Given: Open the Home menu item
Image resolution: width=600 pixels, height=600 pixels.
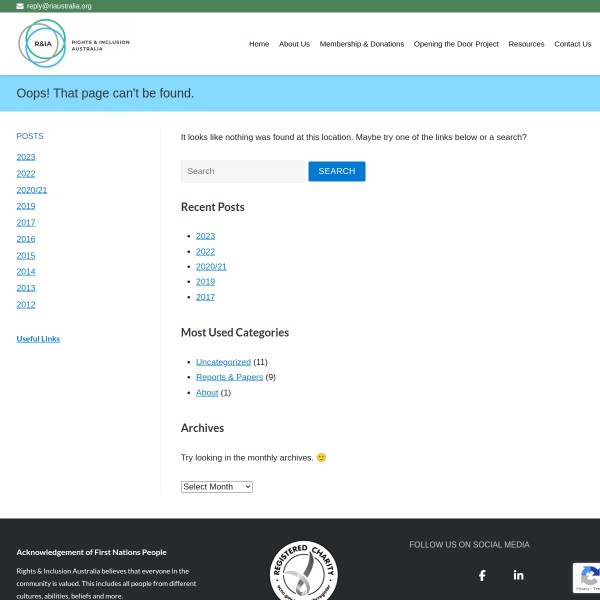Looking at the screenshot, I should 259,44.
